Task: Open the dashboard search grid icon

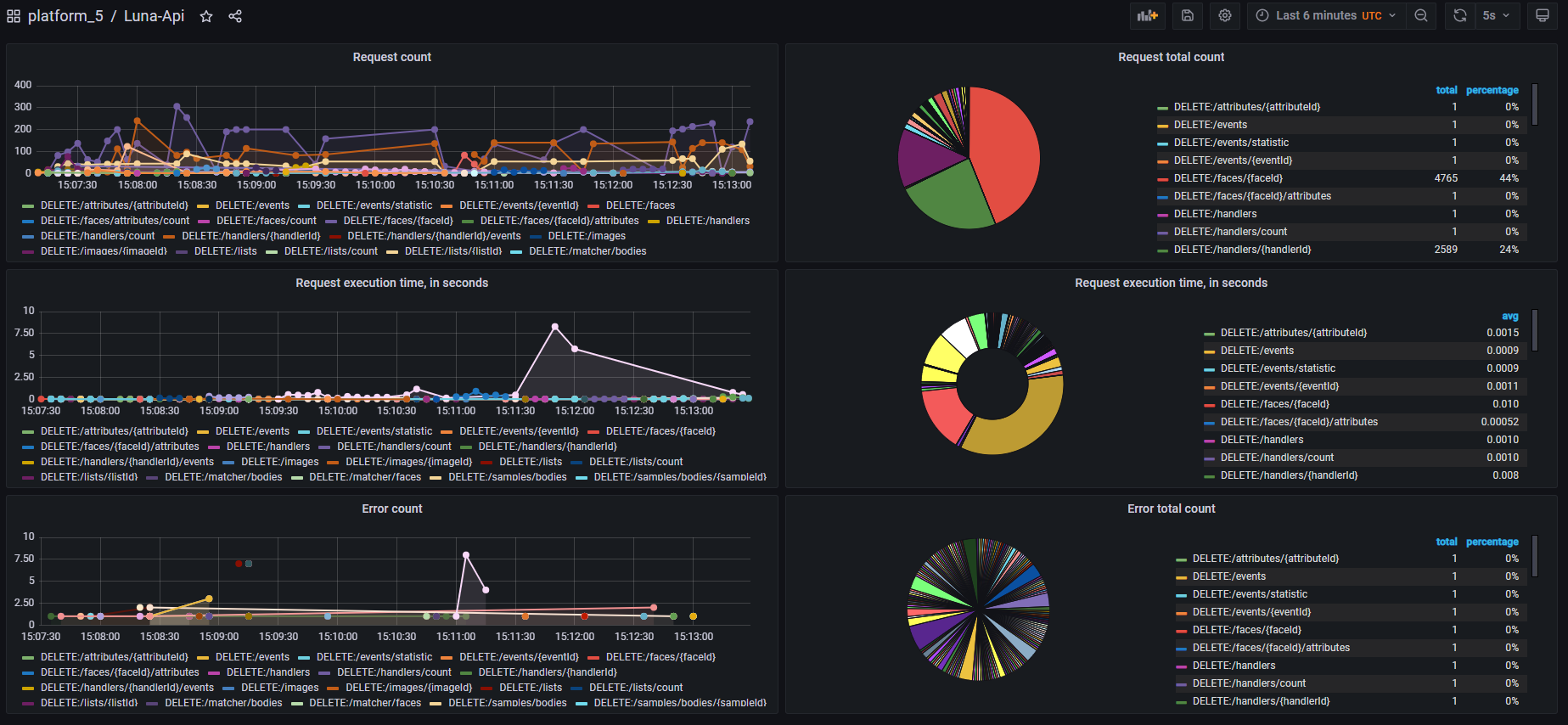Action: coord(14,16)
